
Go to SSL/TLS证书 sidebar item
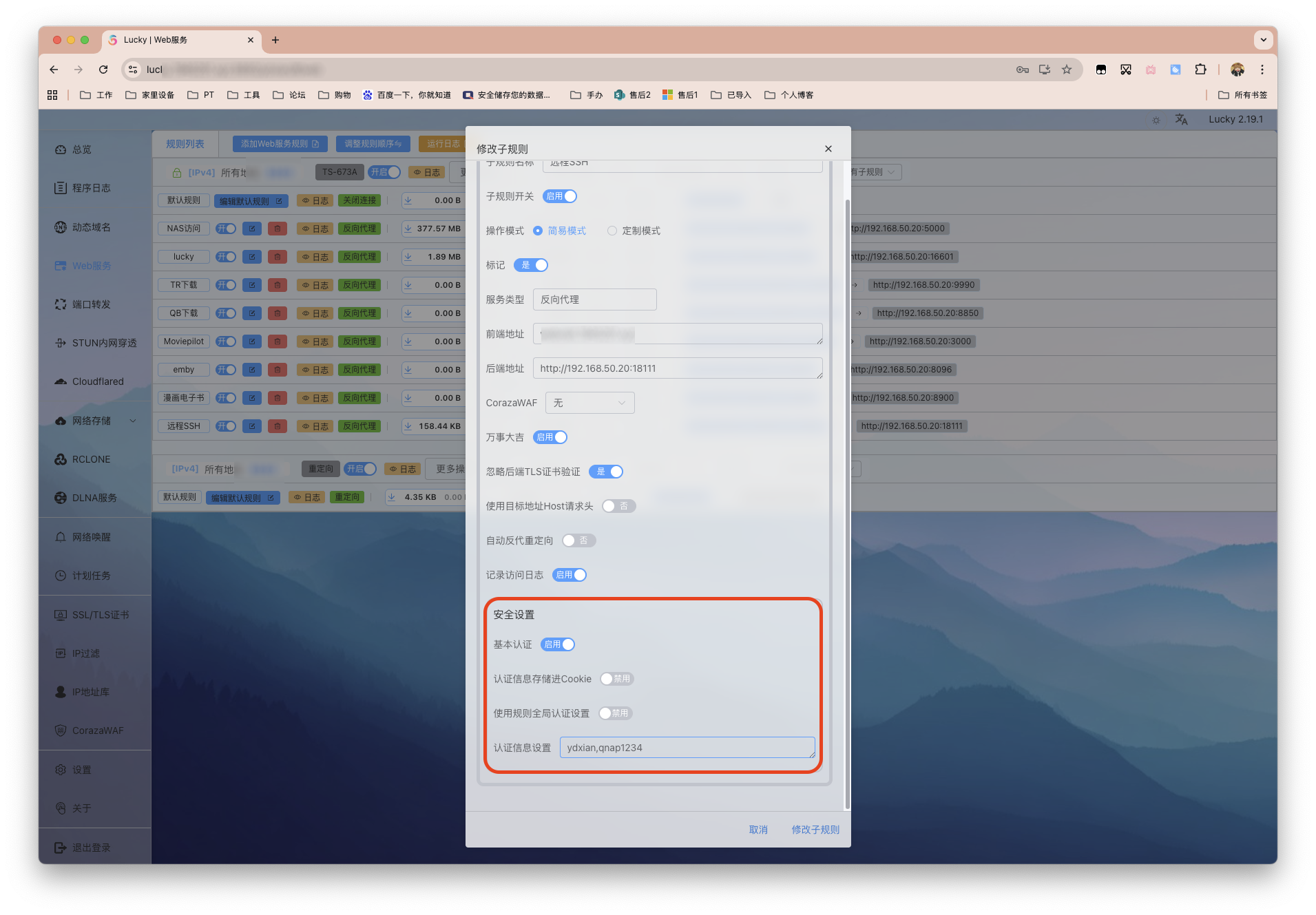click(100, 615)
